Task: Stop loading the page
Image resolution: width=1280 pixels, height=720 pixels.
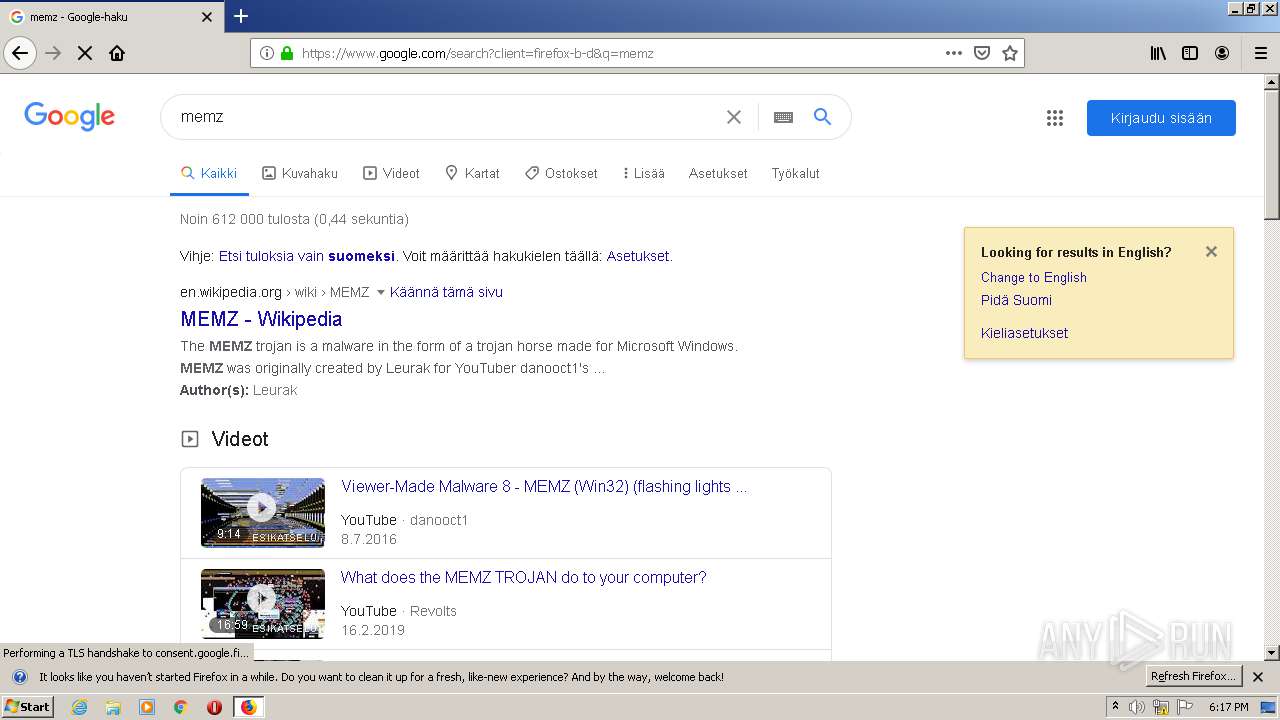Action: pos(85,53)
